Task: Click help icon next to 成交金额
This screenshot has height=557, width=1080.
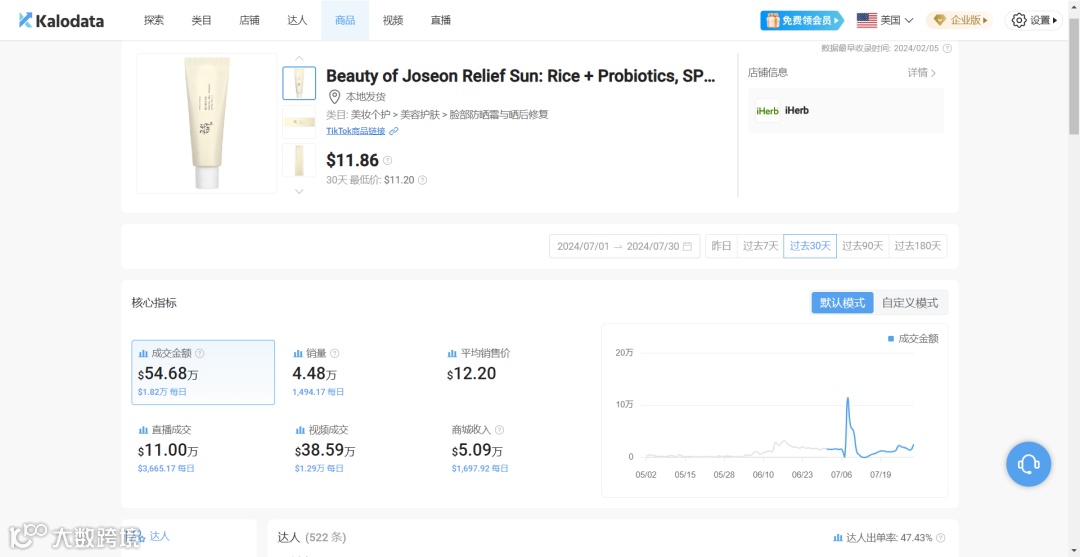Action: 200,353
